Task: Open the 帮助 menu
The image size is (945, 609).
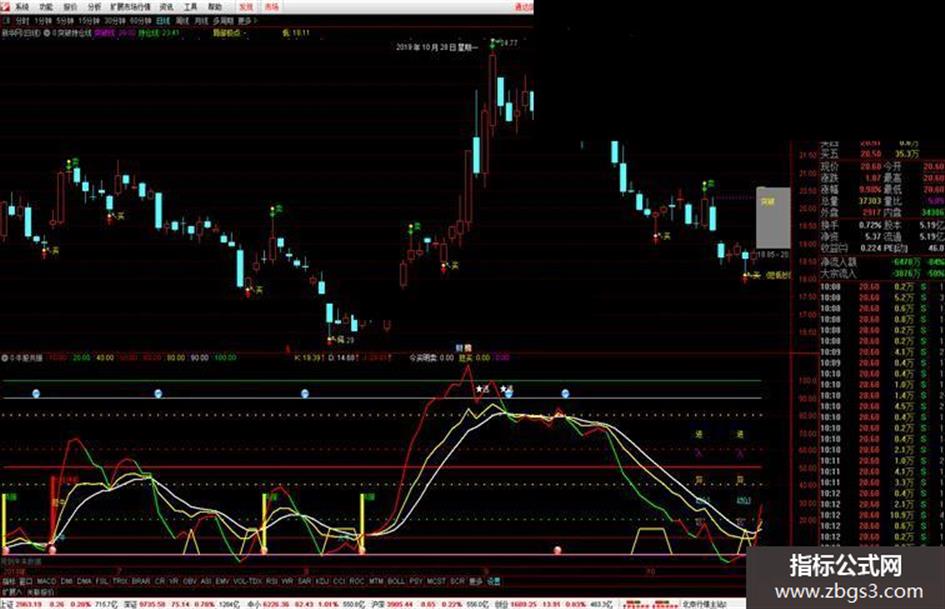Action: (215, 7)
